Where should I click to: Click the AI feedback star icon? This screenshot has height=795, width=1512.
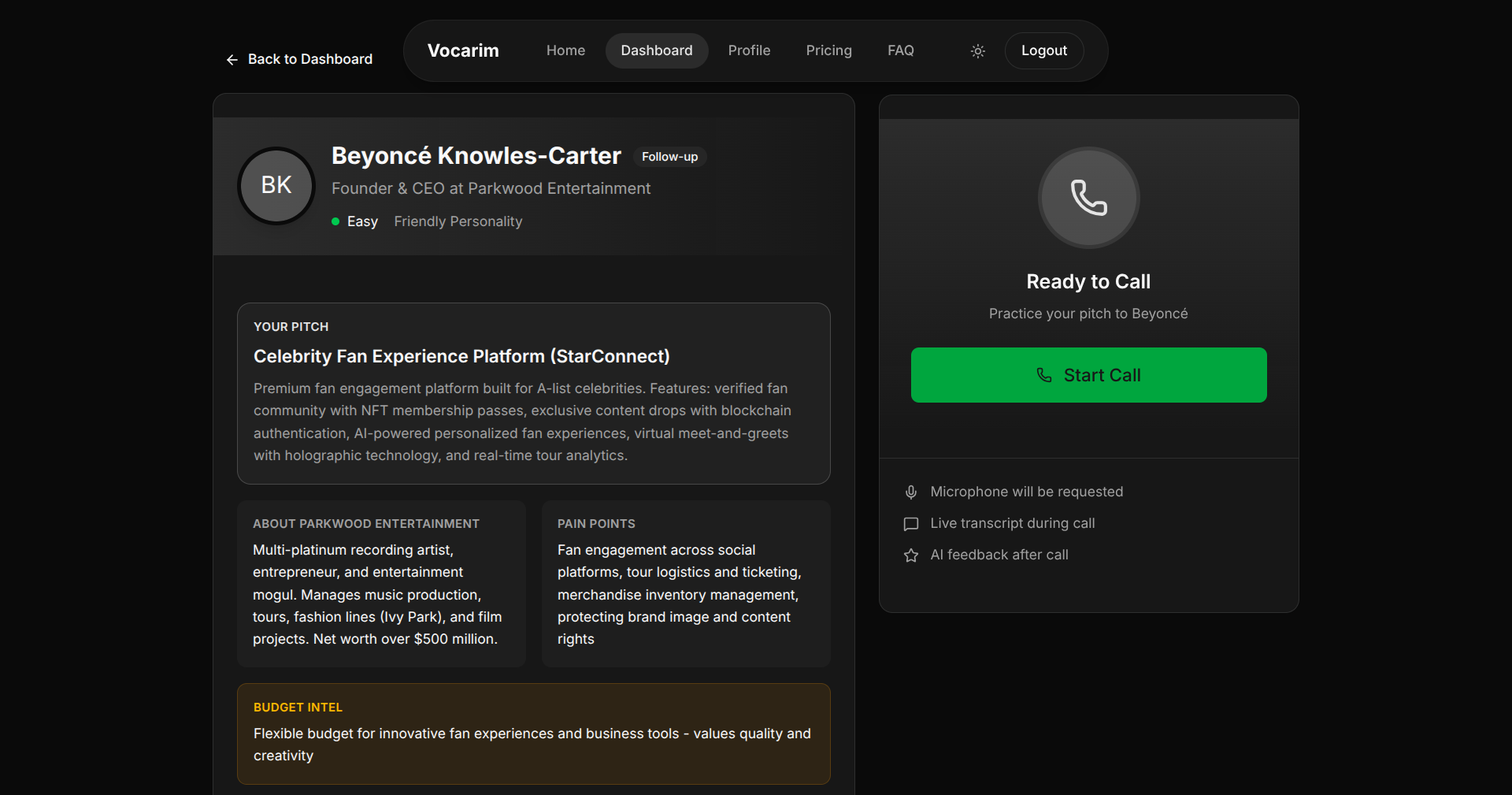[911, 555]
